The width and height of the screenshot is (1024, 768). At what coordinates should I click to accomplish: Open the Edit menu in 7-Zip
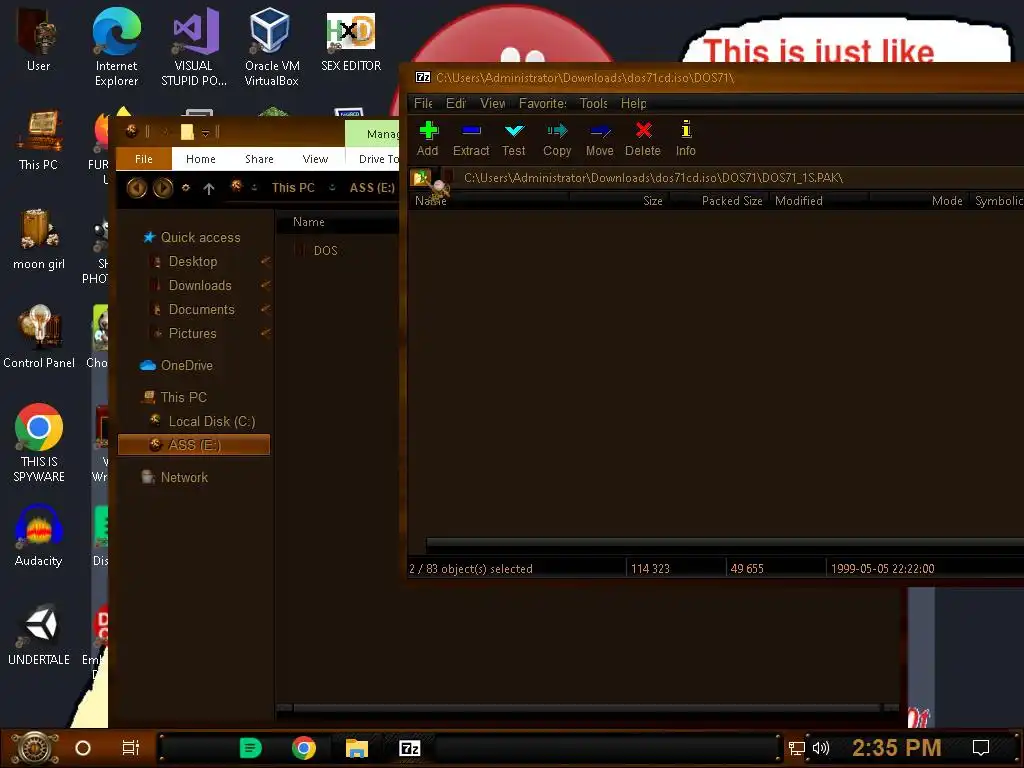coord(456,103)
